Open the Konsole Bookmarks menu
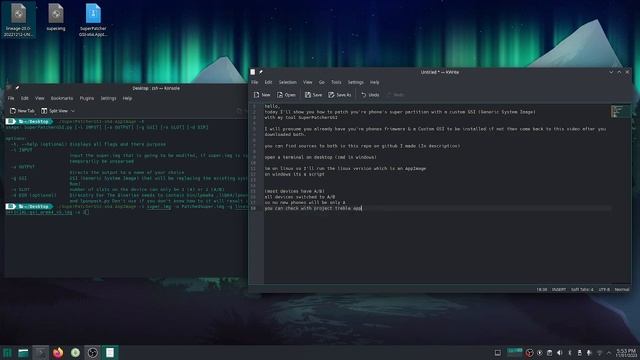 [x=62, y=98]
